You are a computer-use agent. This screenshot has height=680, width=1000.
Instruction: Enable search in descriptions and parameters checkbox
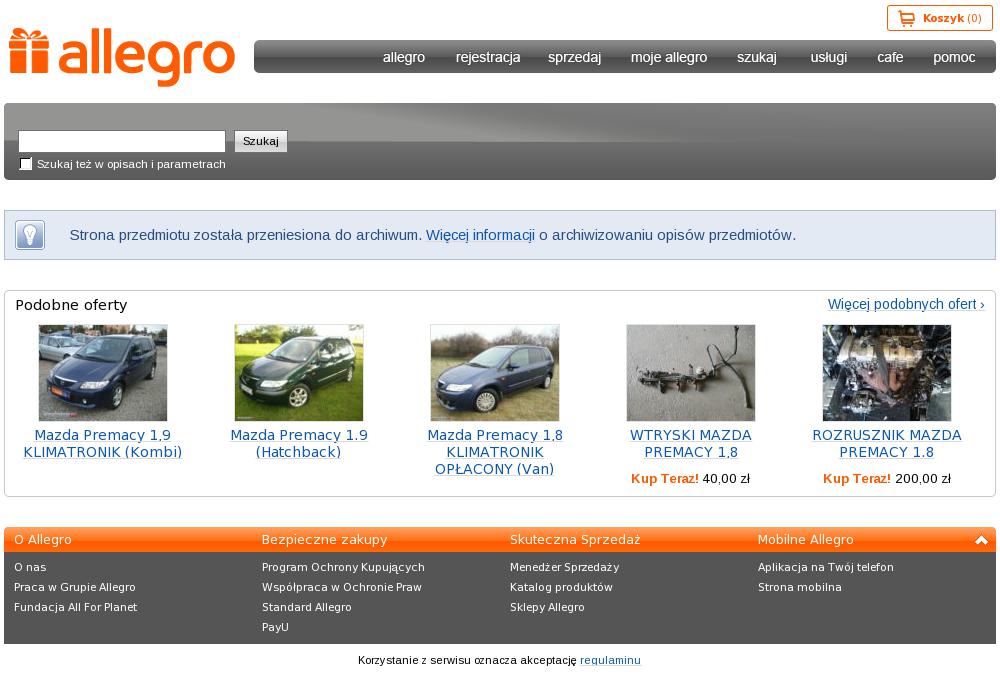[x=26, y=164]
